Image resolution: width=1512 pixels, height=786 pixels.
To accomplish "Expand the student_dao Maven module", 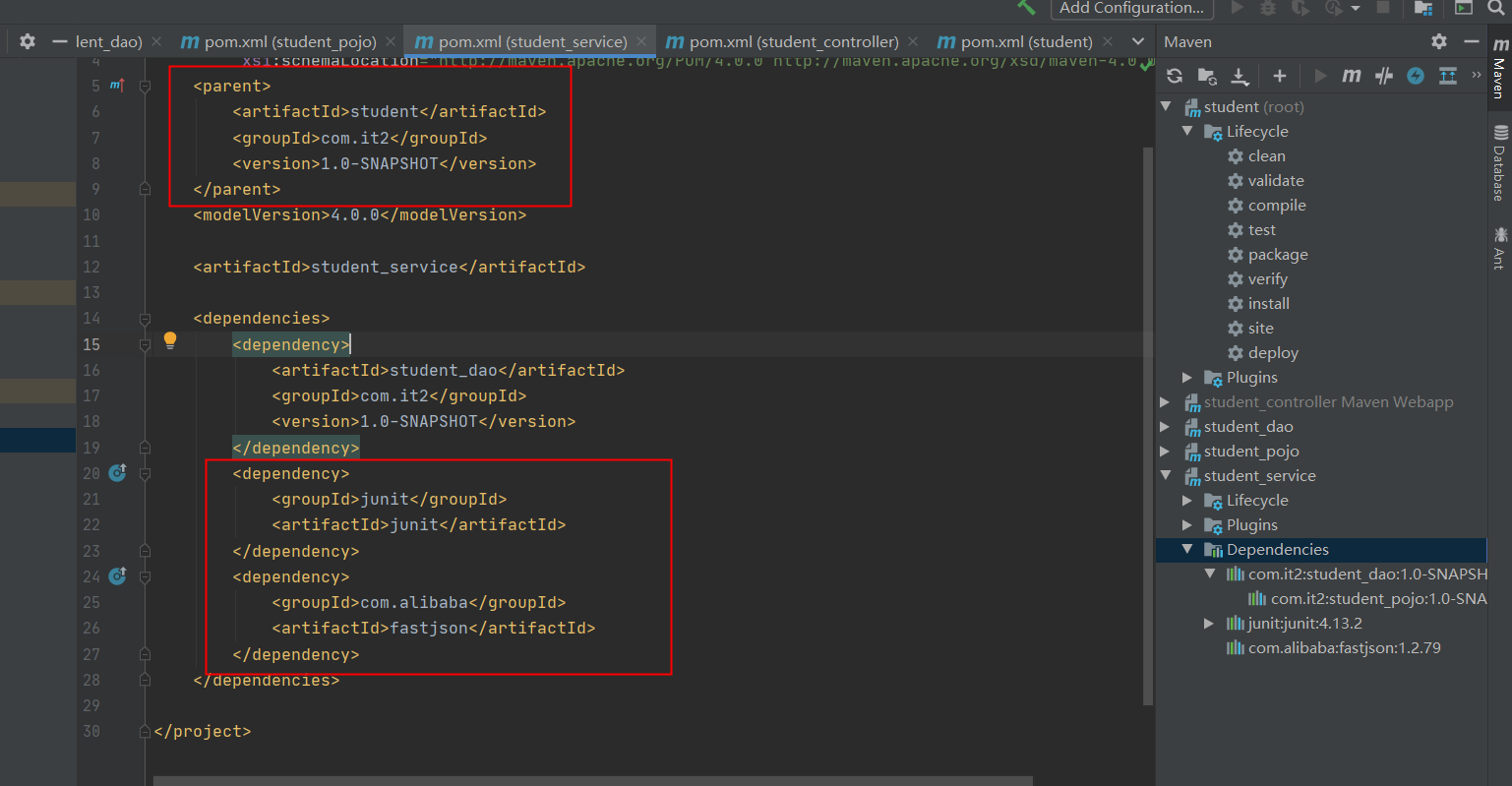I will coord(1166,427).
